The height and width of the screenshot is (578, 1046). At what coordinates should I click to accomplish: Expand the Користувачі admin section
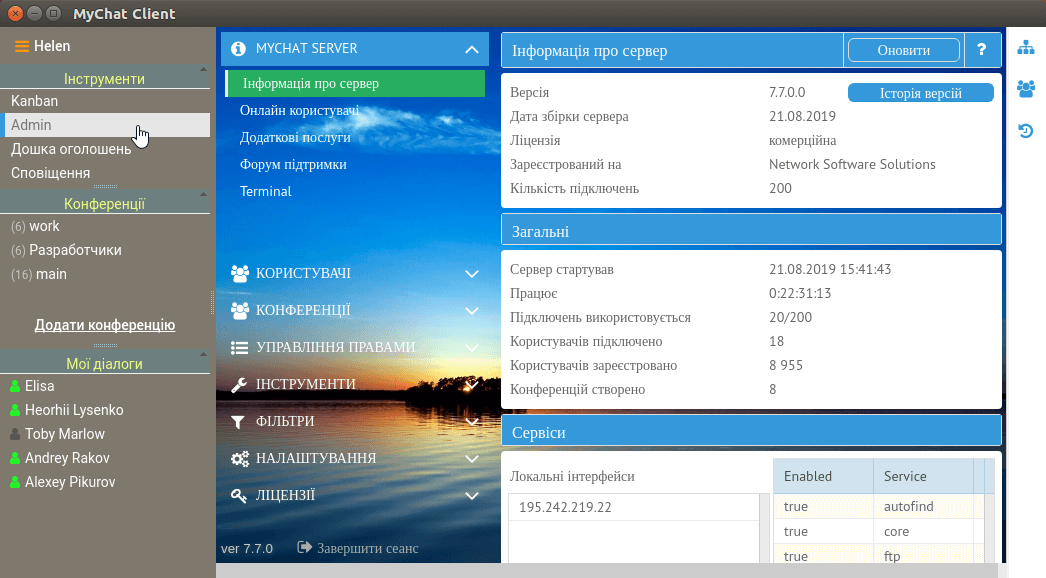[472, 273]
